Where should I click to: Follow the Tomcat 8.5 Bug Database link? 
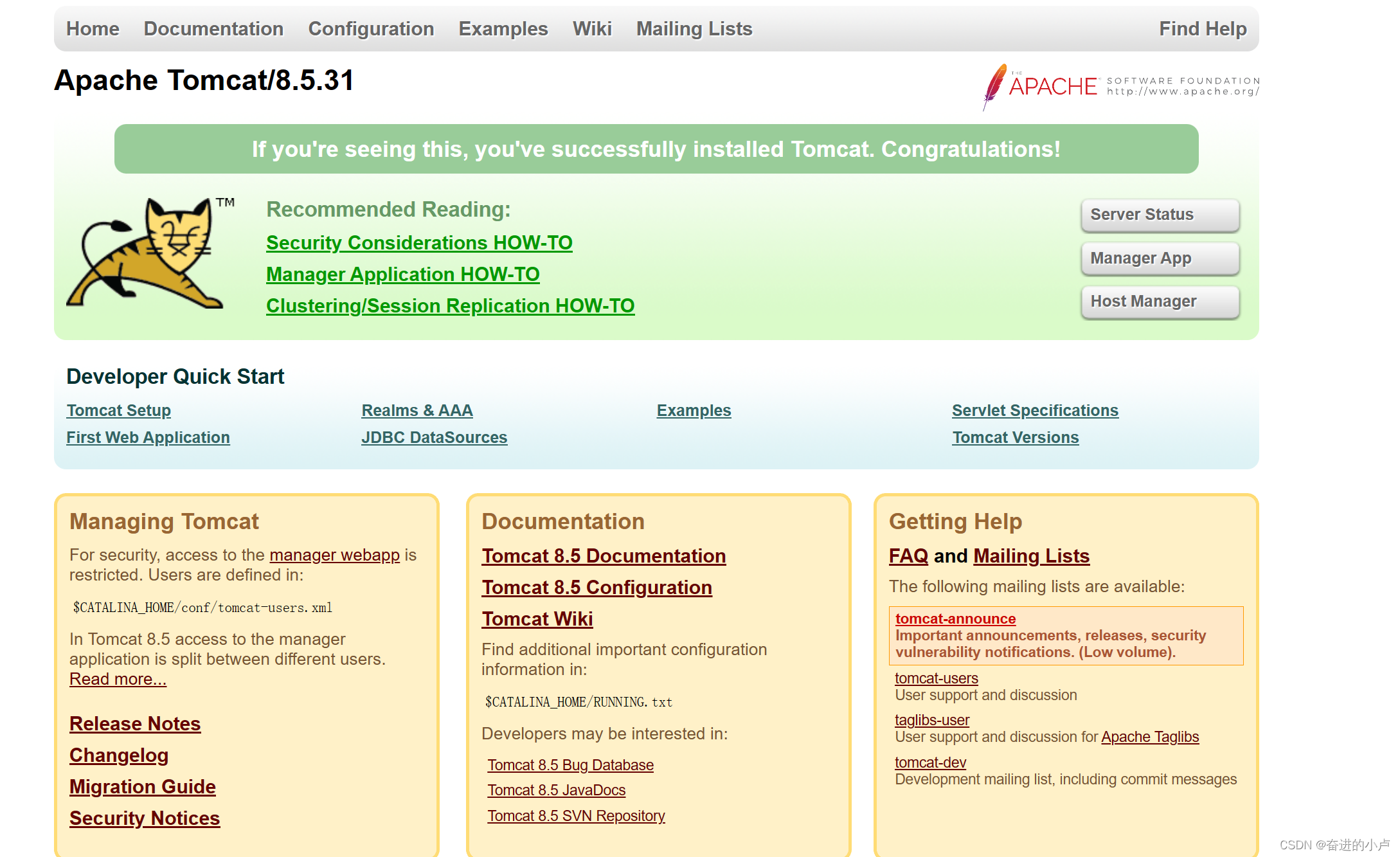pyautogui.click(x=570, y=765)
